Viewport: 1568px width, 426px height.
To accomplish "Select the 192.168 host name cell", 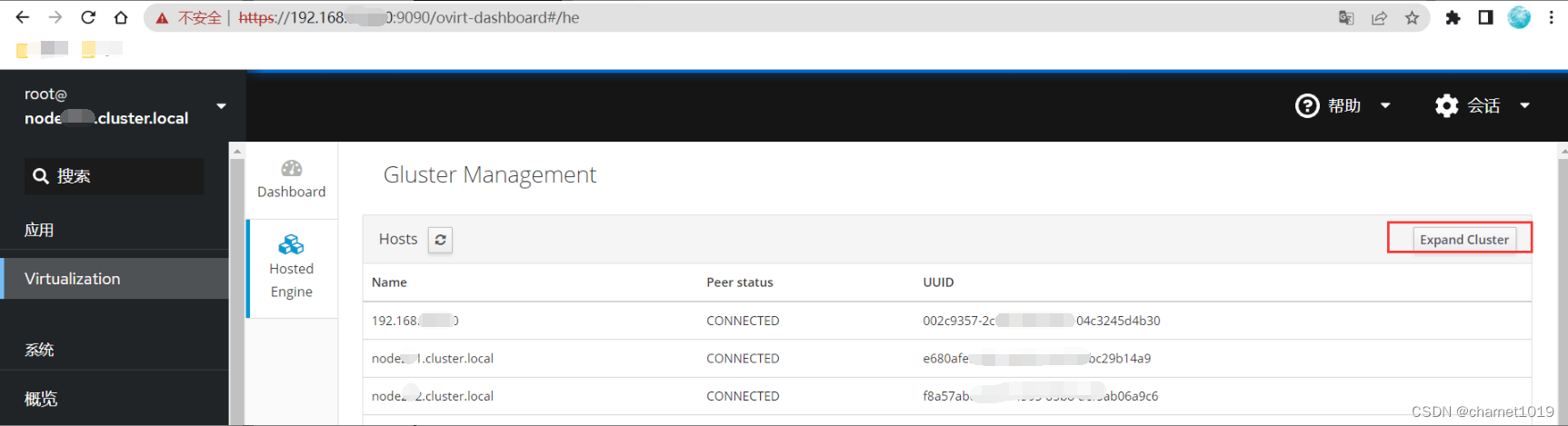I will pos(415,321).
